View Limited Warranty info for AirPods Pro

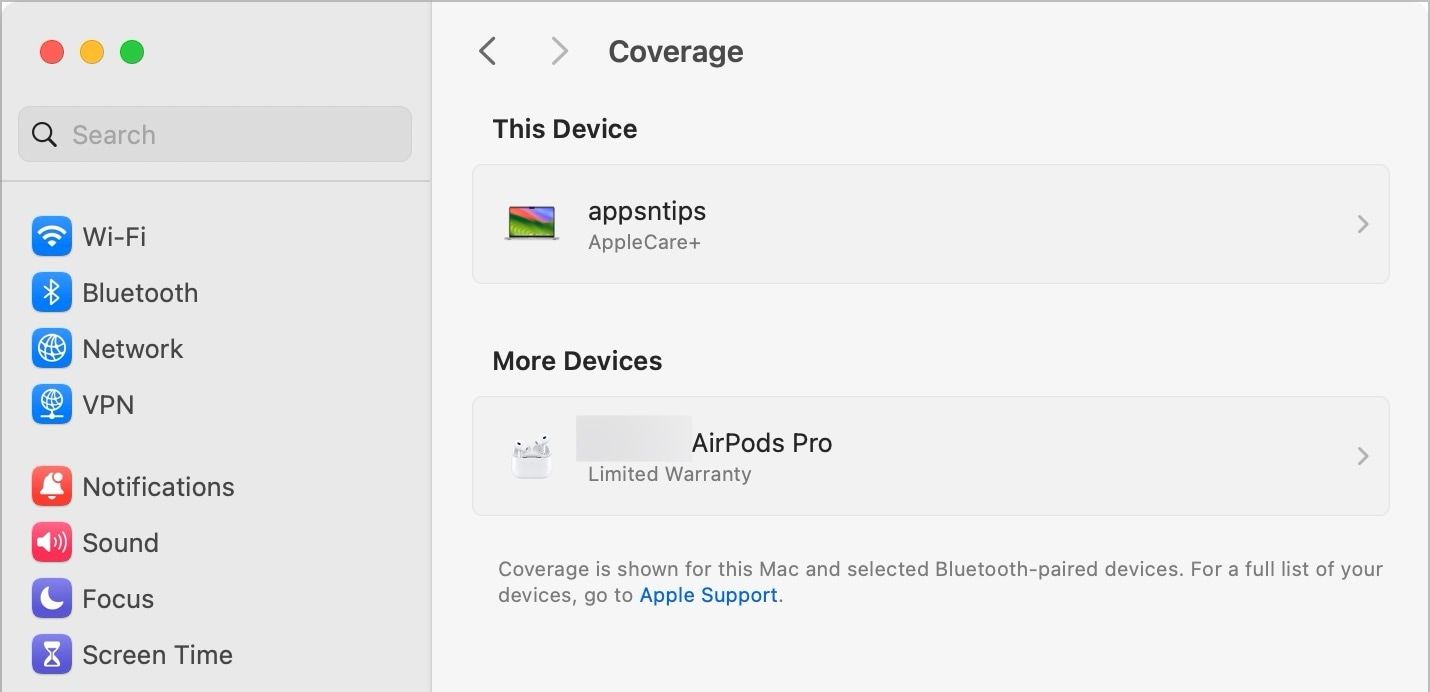click(668, 474)
